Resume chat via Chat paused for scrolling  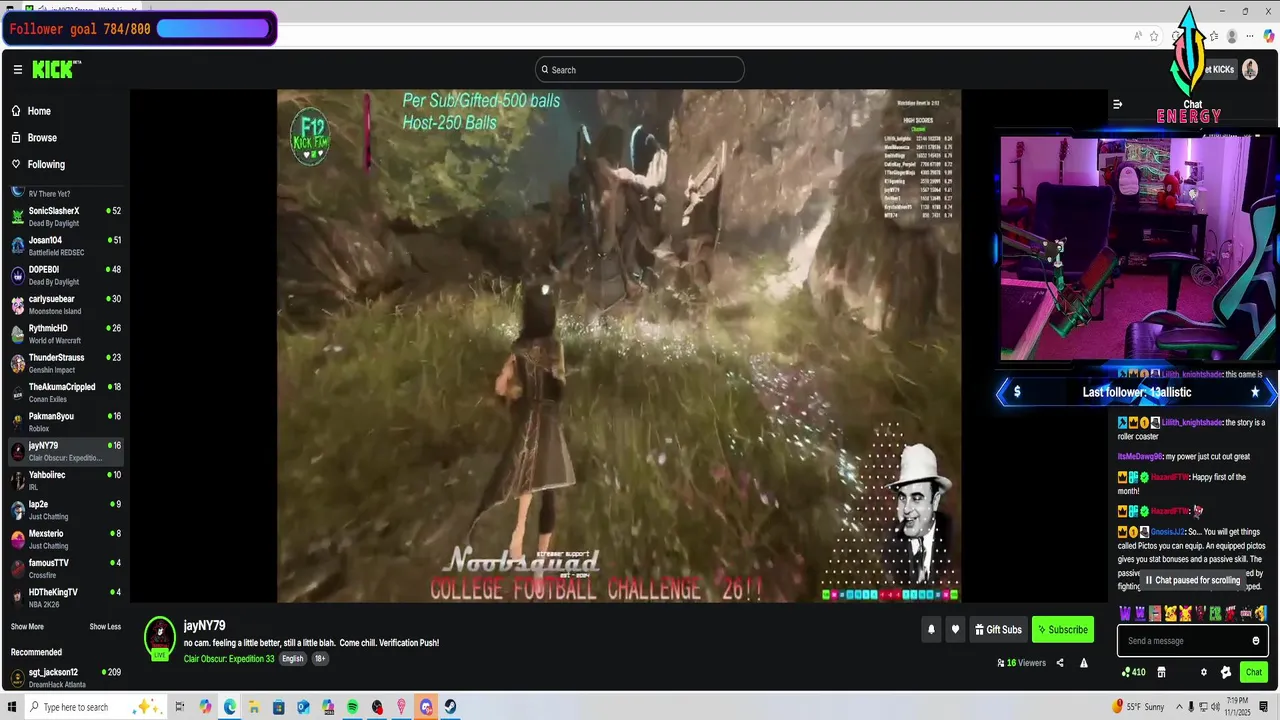coord(1192,580)
